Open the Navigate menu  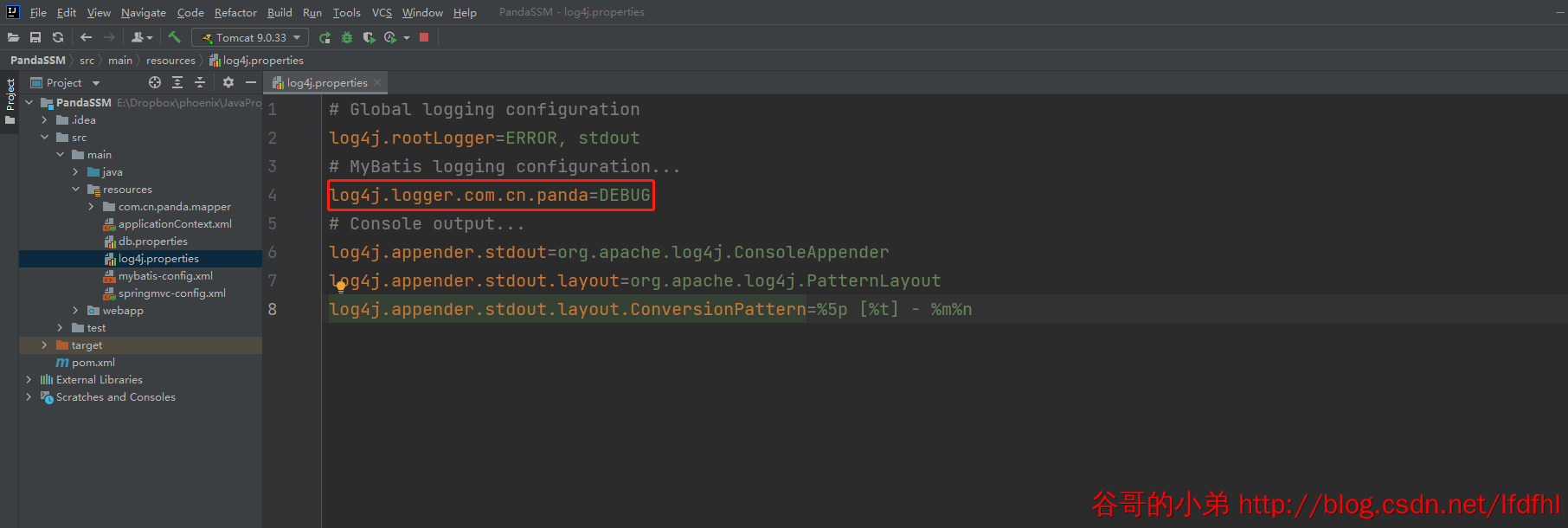coord(143,12)
